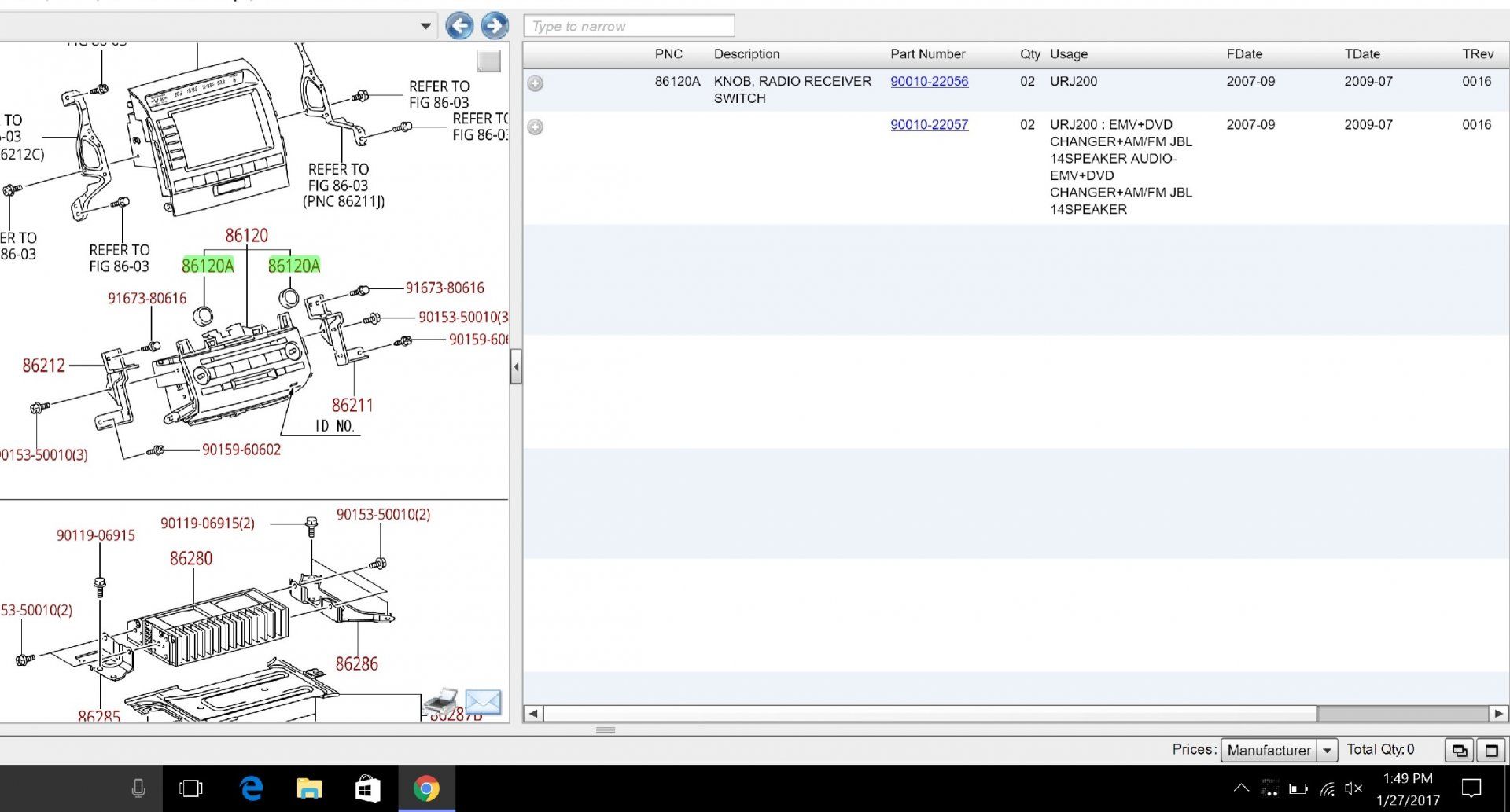Viewport: 1510px width, 812px height.
Task: Click the URJ200 usage cell in first row
Action: coord(1074,81)
